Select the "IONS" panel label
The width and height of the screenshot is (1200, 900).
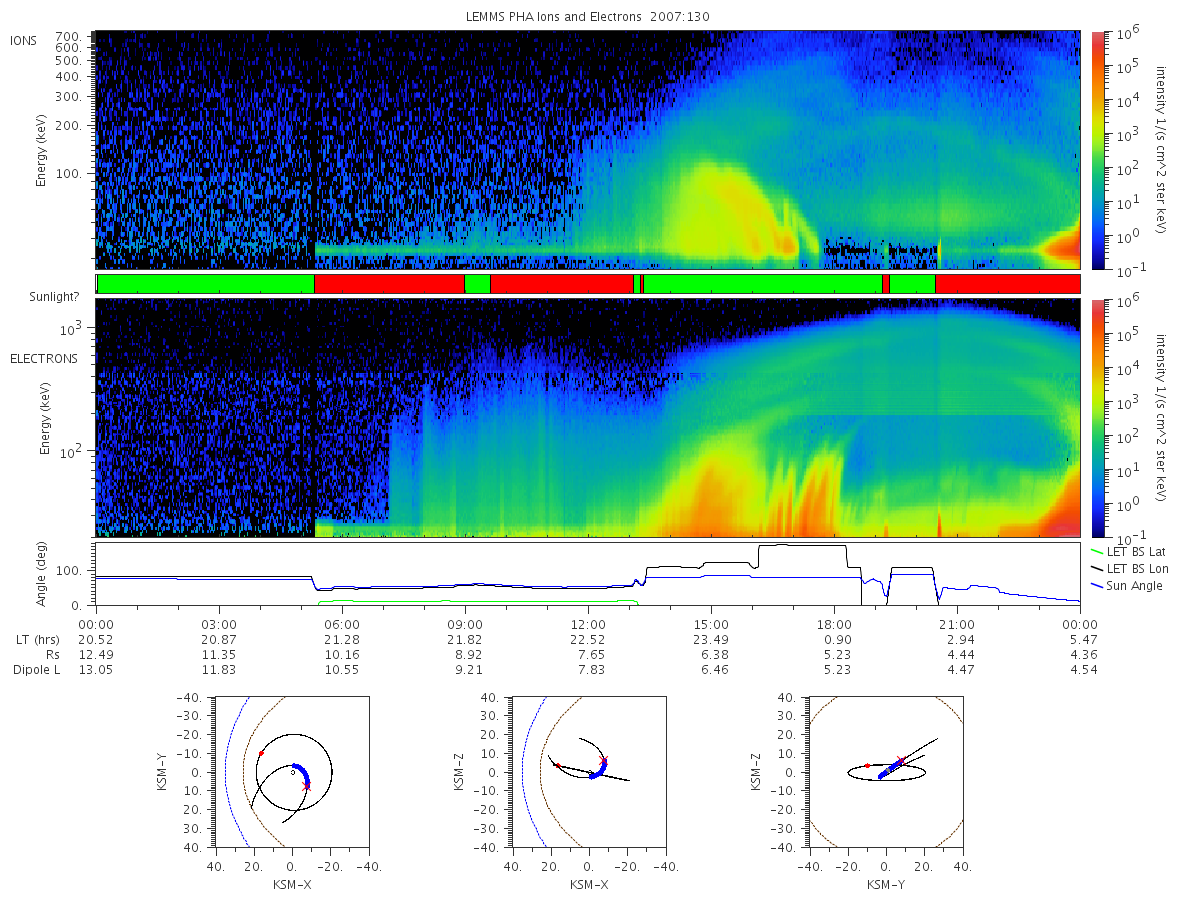(x=25, y=40)
